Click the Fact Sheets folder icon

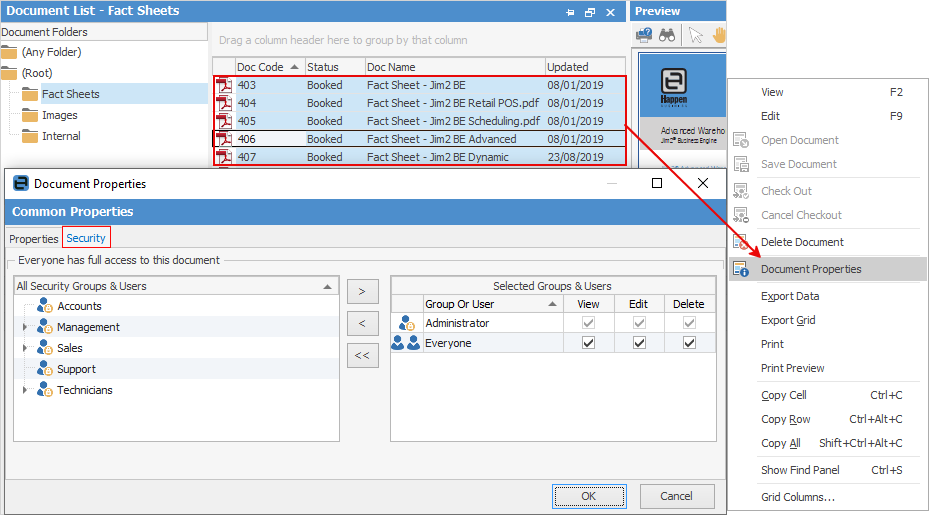[x=30, y=94]
